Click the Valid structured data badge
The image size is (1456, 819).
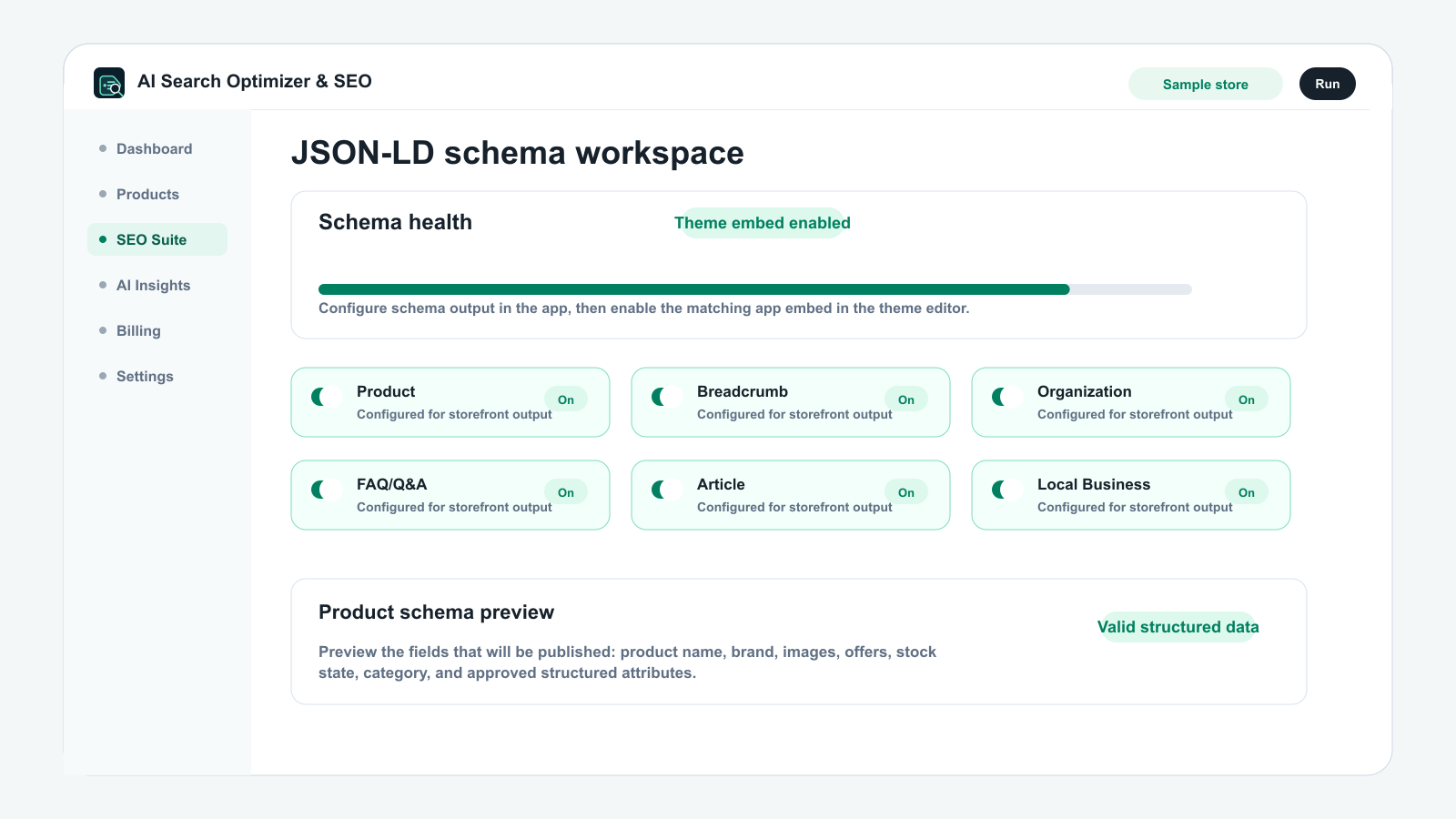pos(1178,627)
